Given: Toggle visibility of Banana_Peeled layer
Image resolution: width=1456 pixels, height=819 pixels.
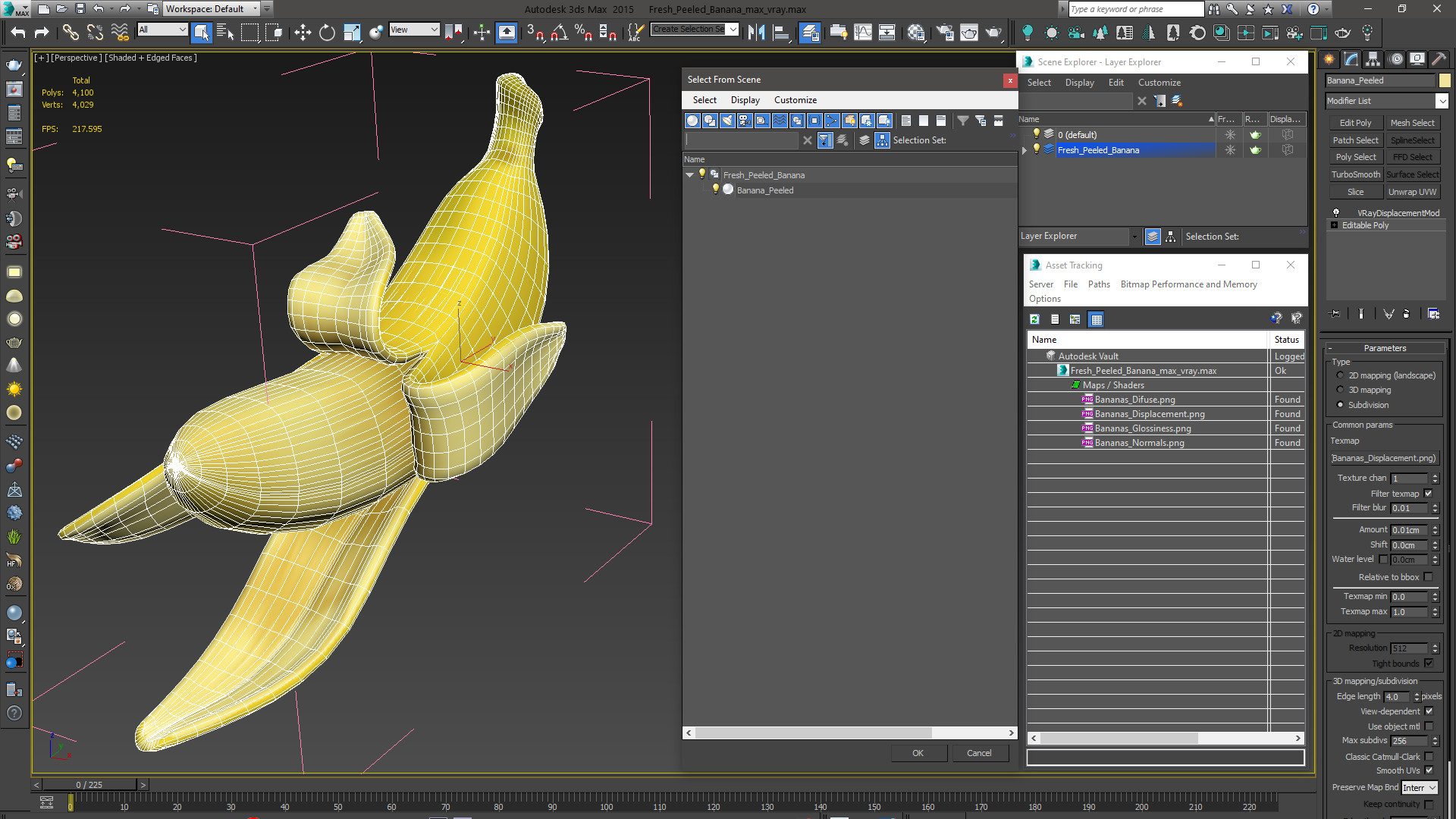Looking at the screenshot, I should coord(715,190).
